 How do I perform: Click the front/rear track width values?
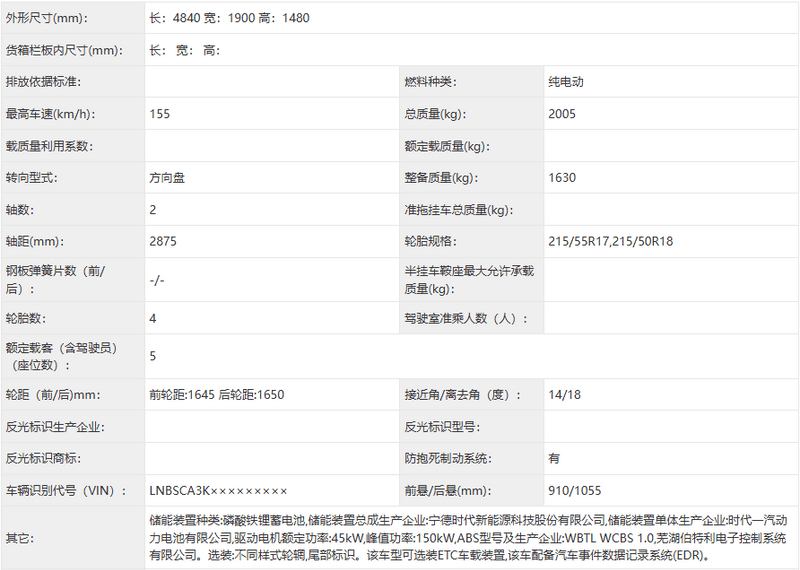pyautogui.click(x=217, y=395)
